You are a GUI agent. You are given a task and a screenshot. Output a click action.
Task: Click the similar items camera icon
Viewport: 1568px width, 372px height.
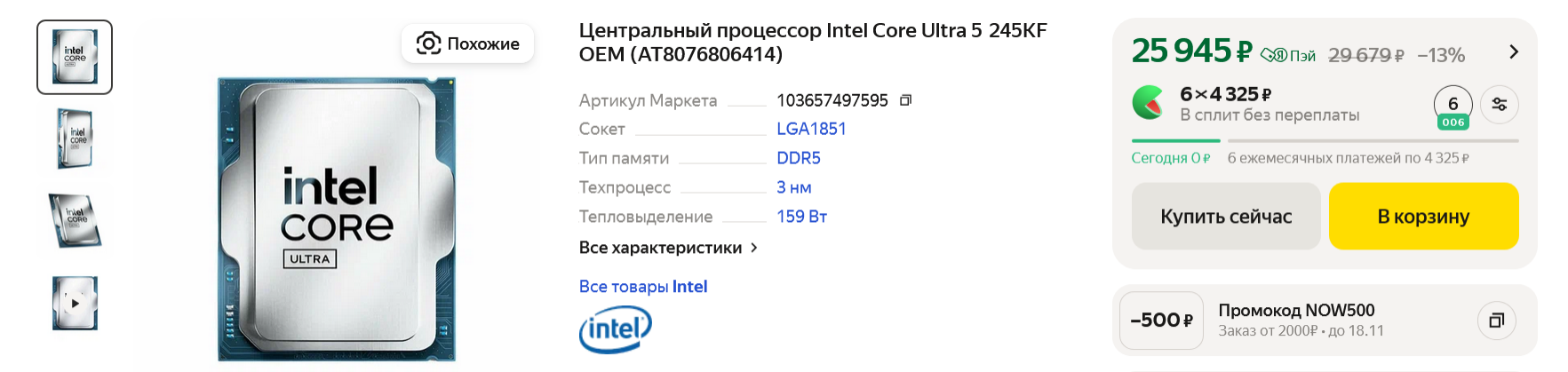tap(429, 44)
